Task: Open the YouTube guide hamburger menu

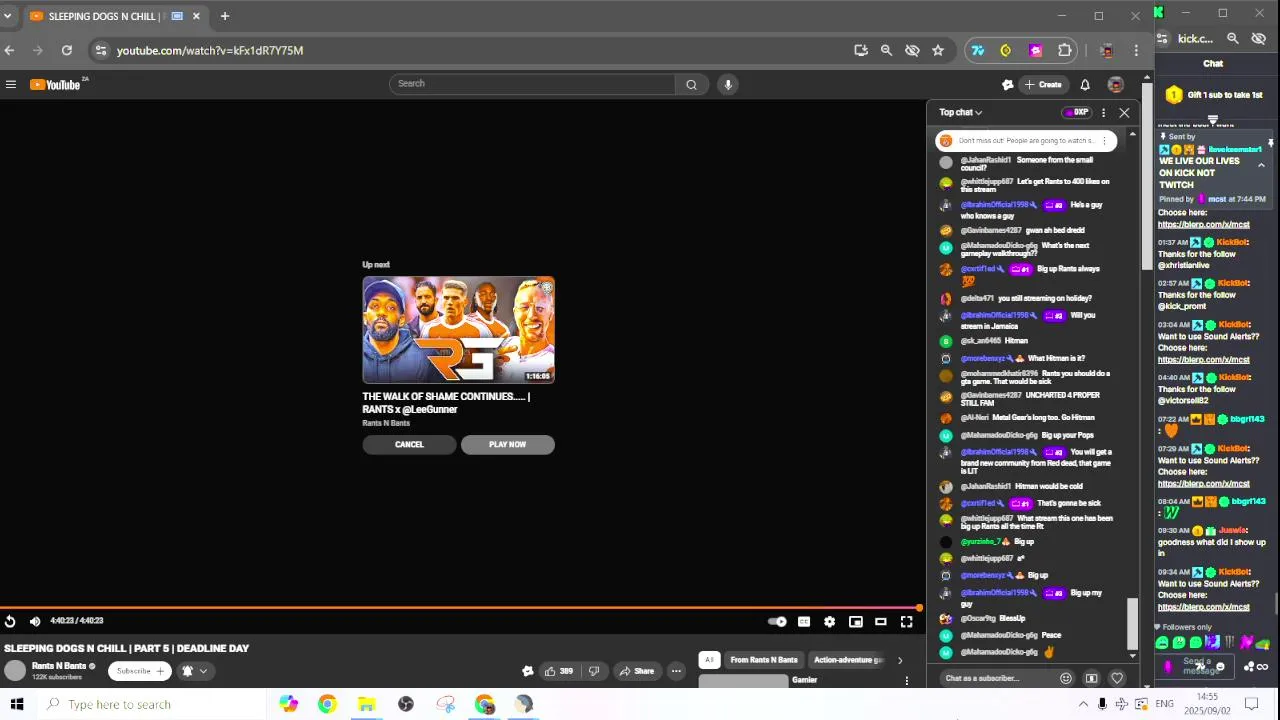Action: pyautogui.click(x=11, y=85)
